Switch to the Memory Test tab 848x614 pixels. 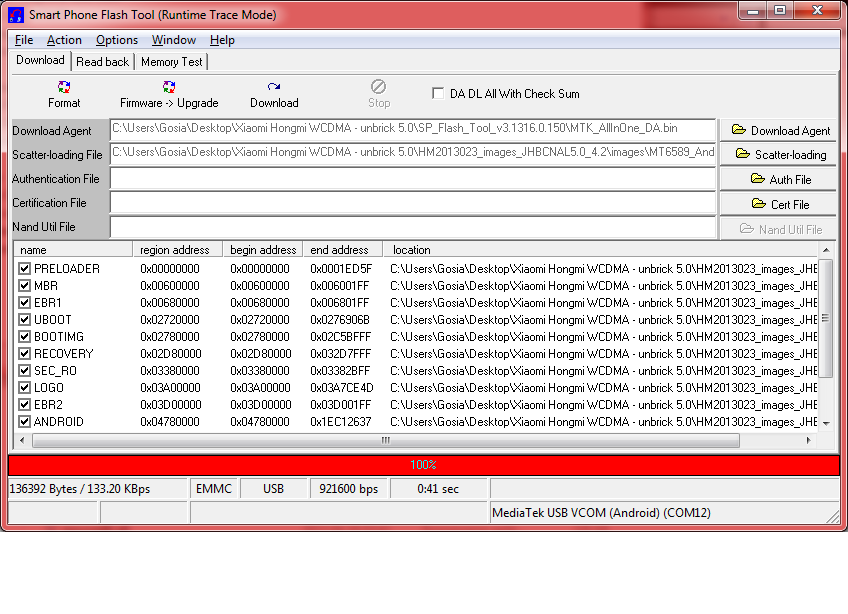(x=171, y=62)
